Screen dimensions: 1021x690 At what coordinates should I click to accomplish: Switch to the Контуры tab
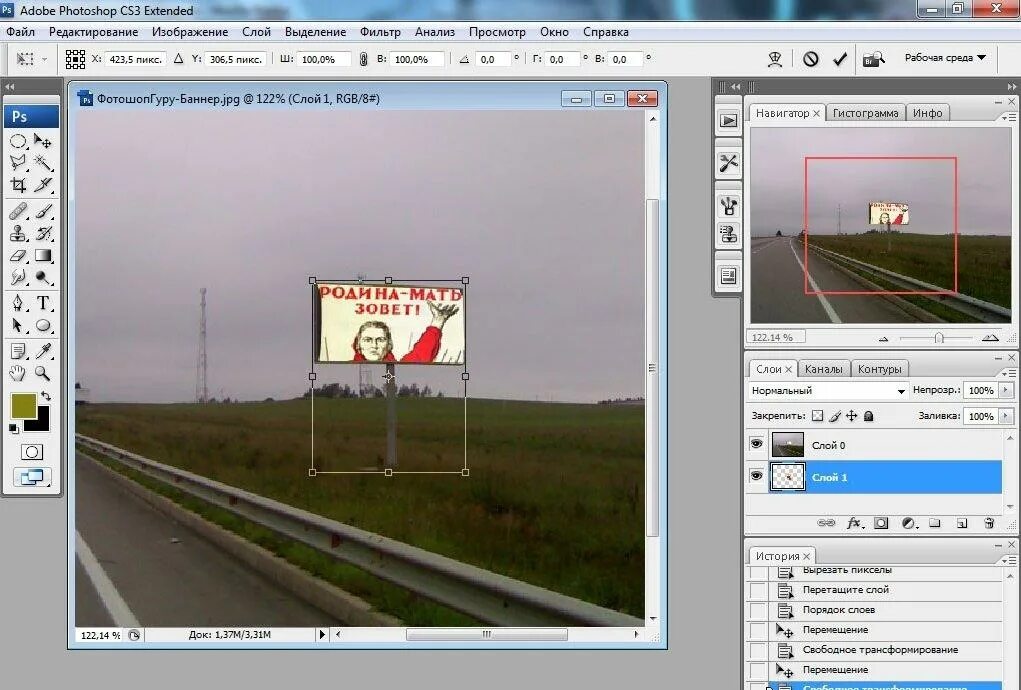point(880,369)
